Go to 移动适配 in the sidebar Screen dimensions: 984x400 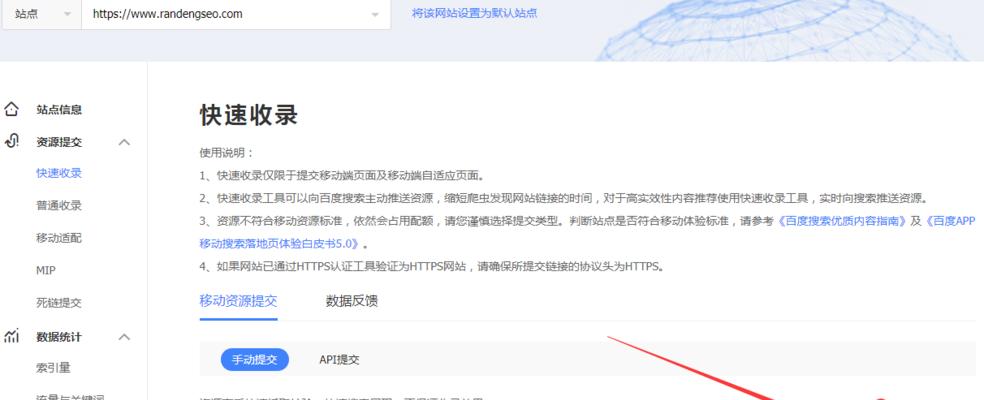coord(59,238)
